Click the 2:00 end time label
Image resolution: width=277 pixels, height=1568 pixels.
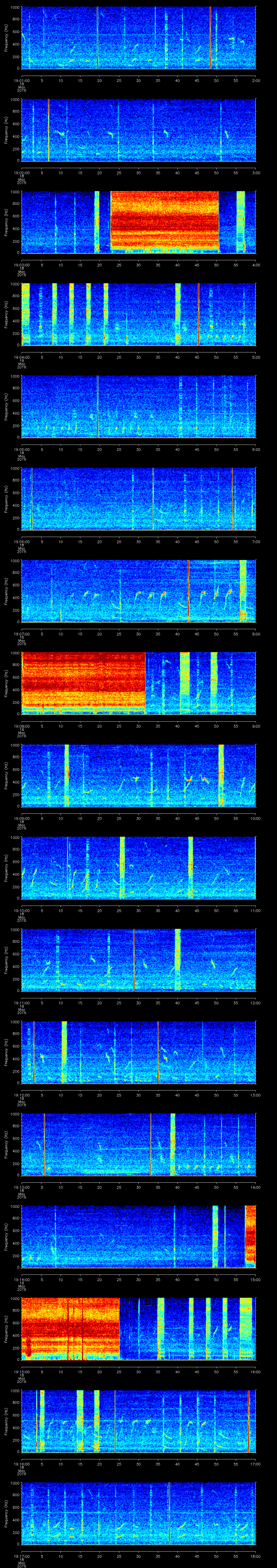[256, 80]
